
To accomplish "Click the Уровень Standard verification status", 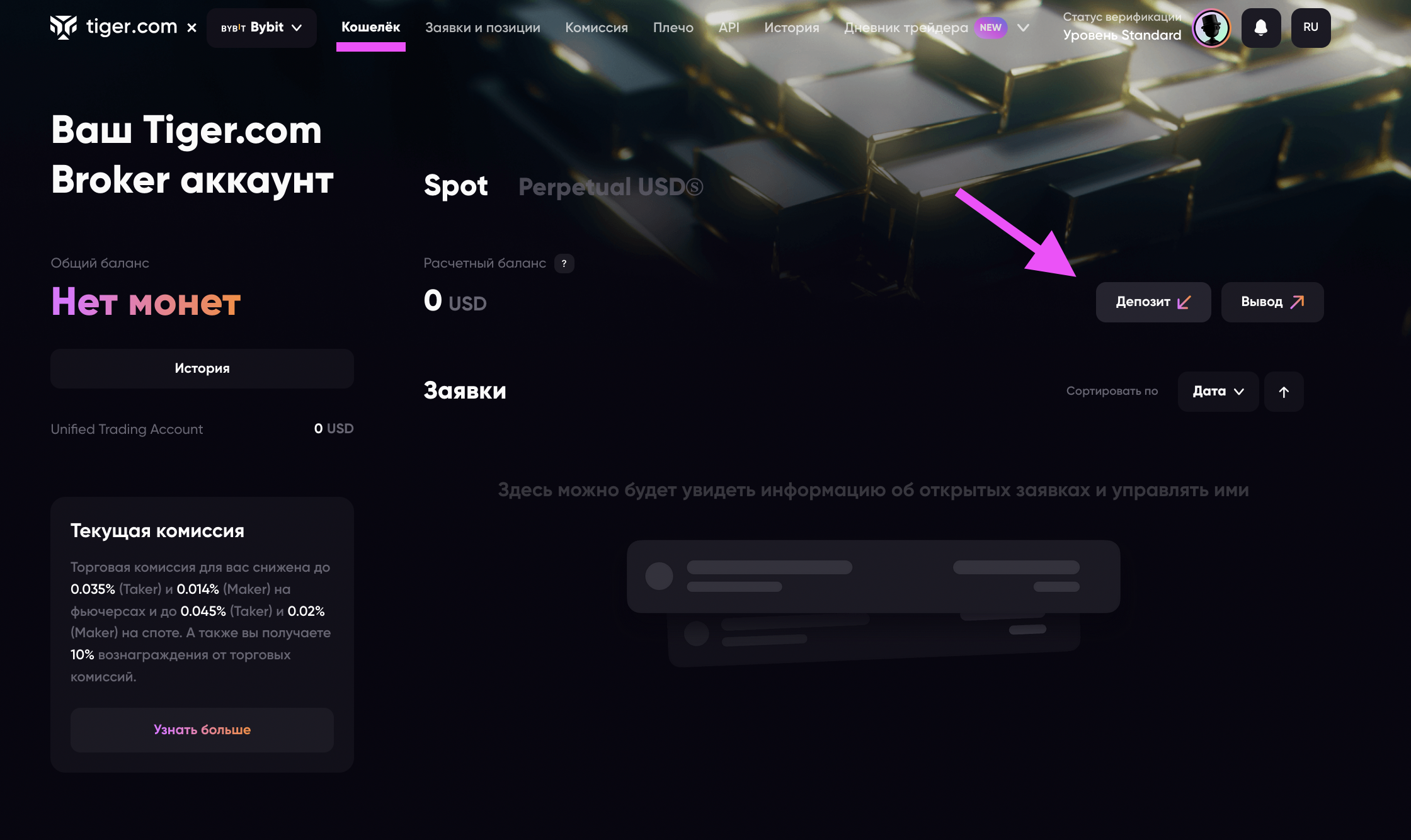I will pyautogui.click(x=1122, y=35).
